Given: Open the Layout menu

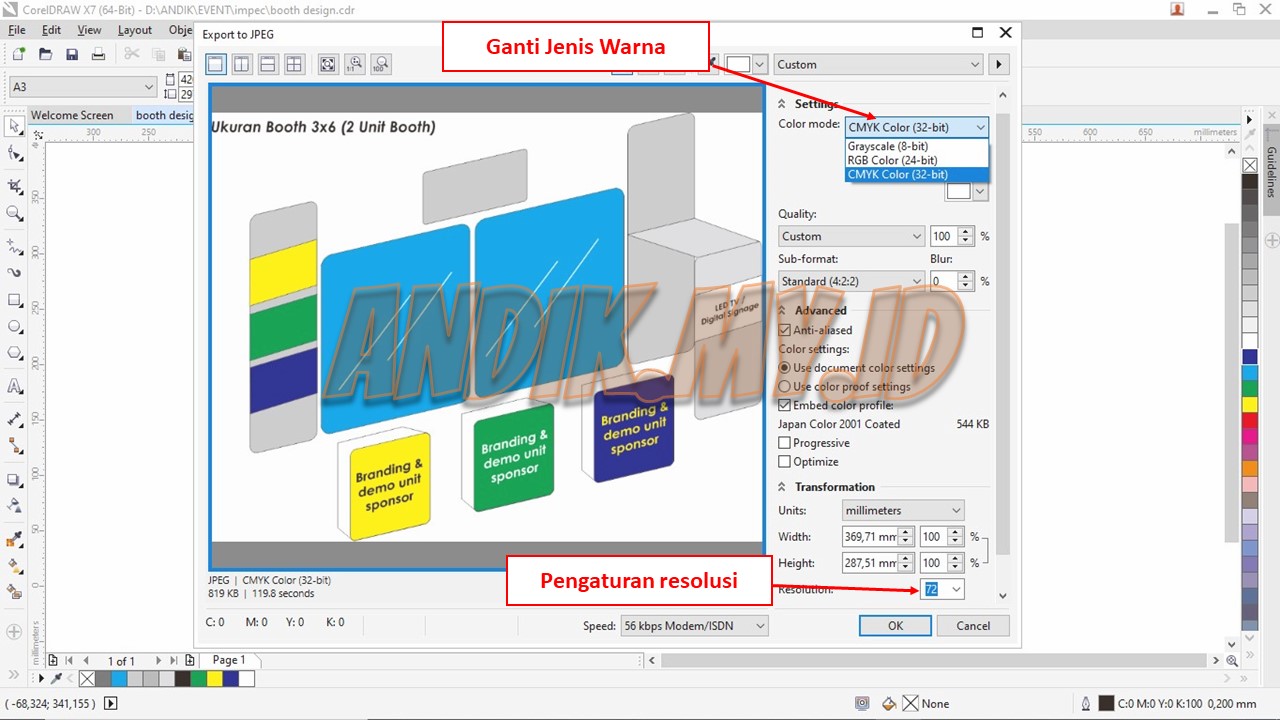Looking at the screenshot, I should click(x=135, y=30).
